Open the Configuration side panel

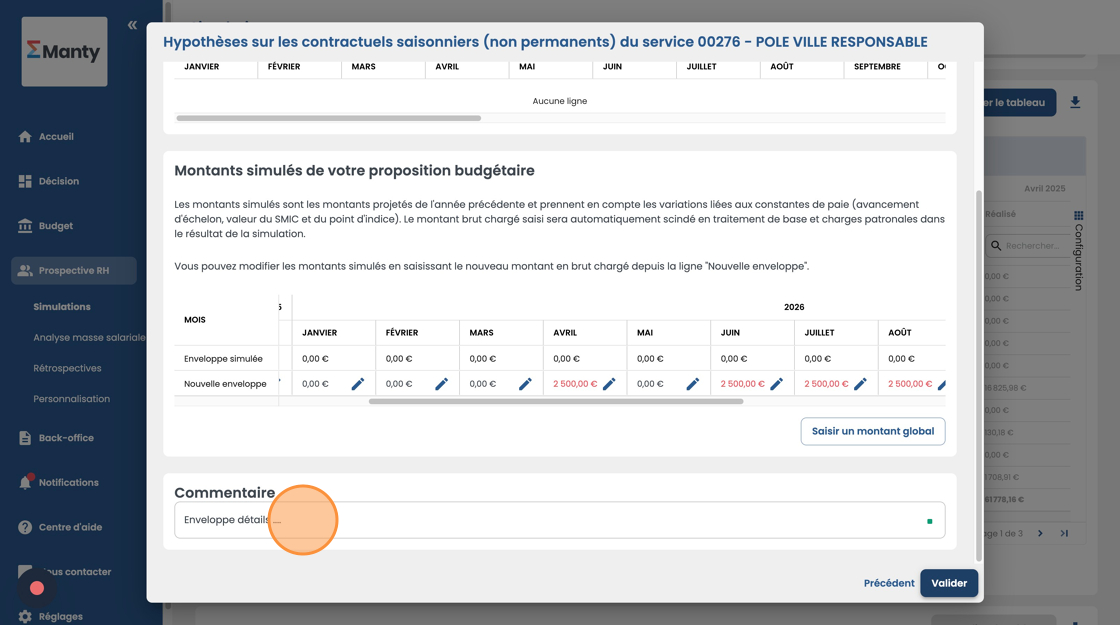1078,250
